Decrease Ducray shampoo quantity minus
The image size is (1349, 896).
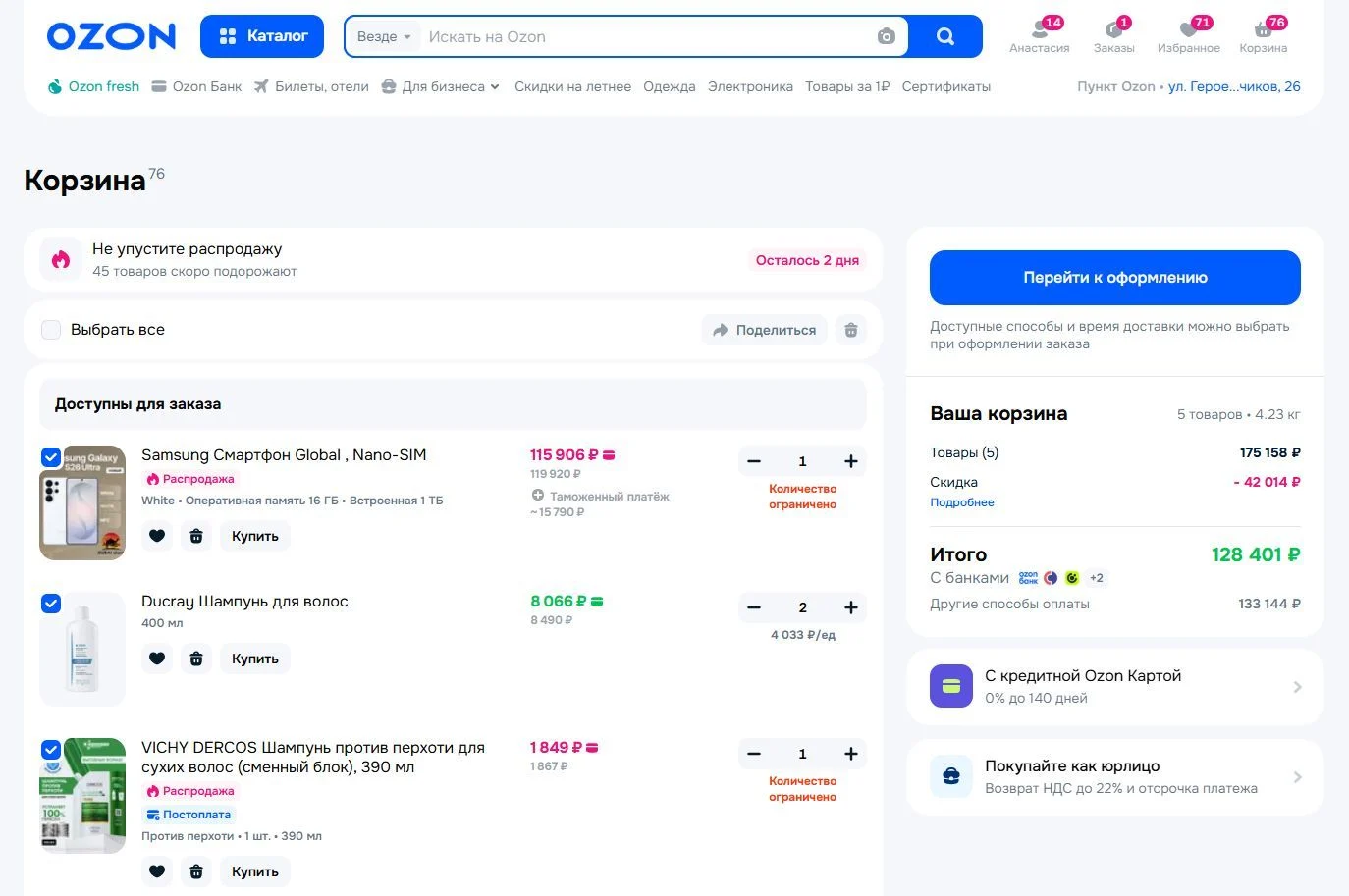tap(754, 607)
